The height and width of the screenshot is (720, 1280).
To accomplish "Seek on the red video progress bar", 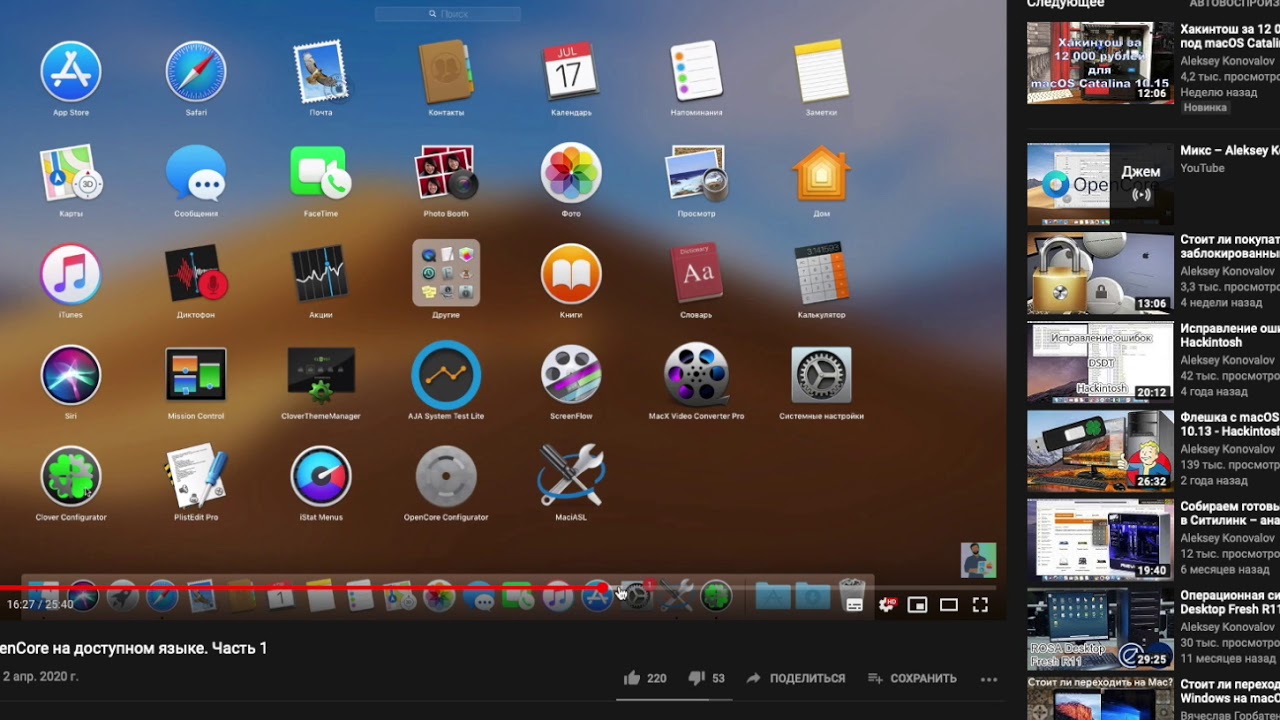I will click(498, 588).
